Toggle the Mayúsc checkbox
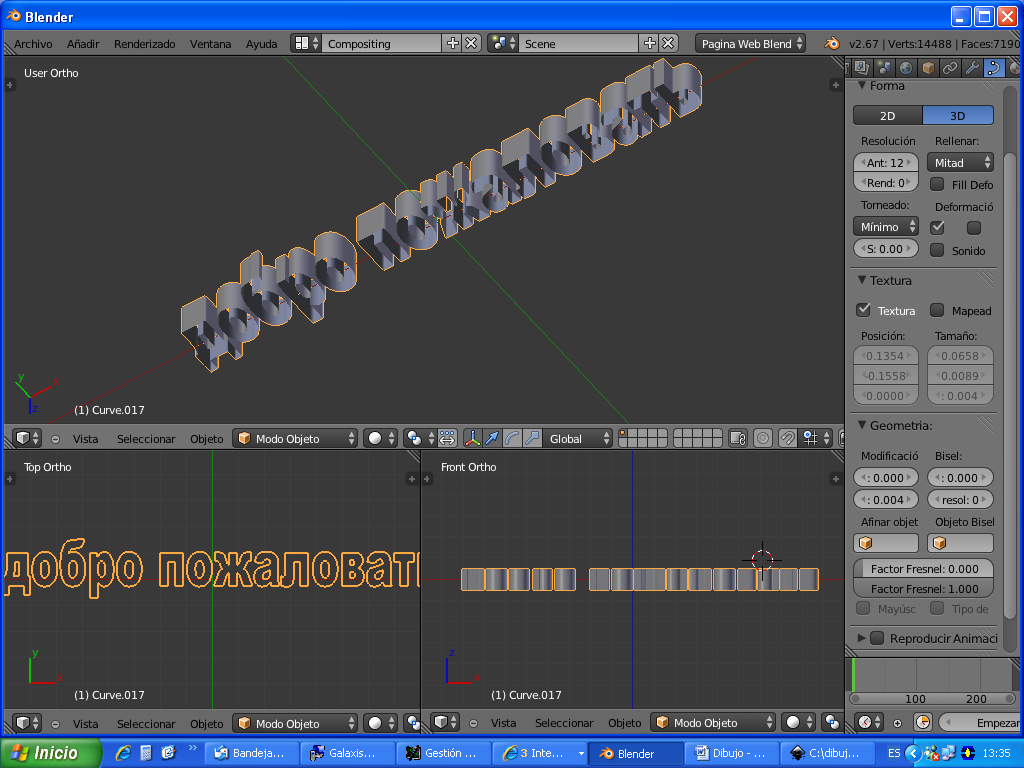 (x=863, y=608)
